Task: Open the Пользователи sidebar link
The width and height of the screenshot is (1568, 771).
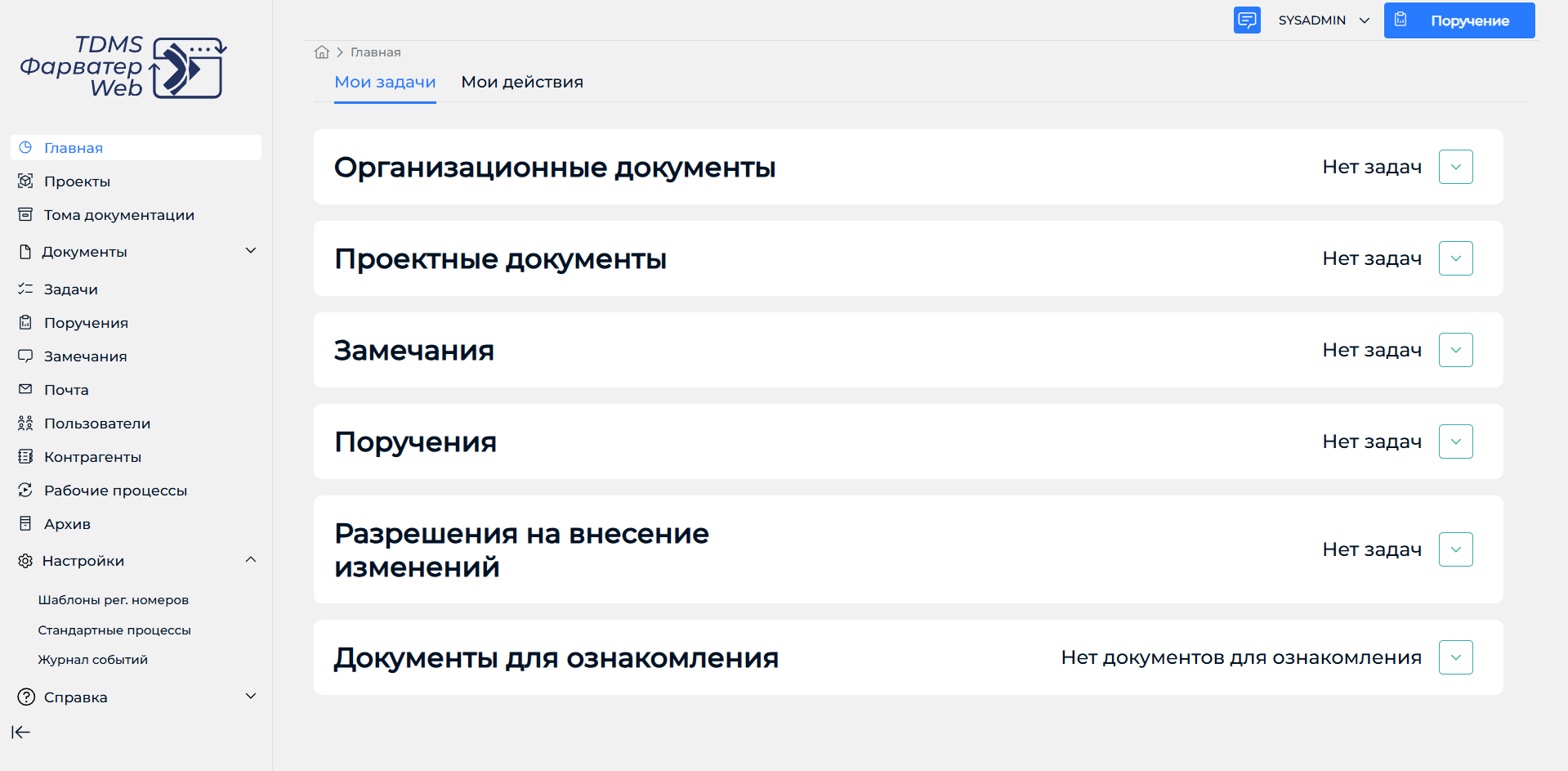Action: tap(97, 424)
